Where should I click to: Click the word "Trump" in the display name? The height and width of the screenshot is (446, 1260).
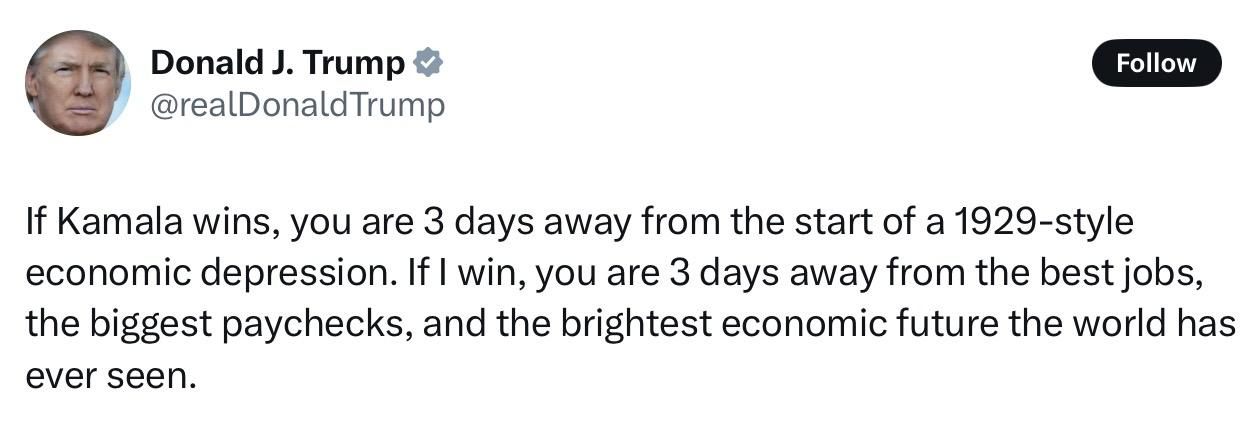pyautogui.click(x=356, y=63)
